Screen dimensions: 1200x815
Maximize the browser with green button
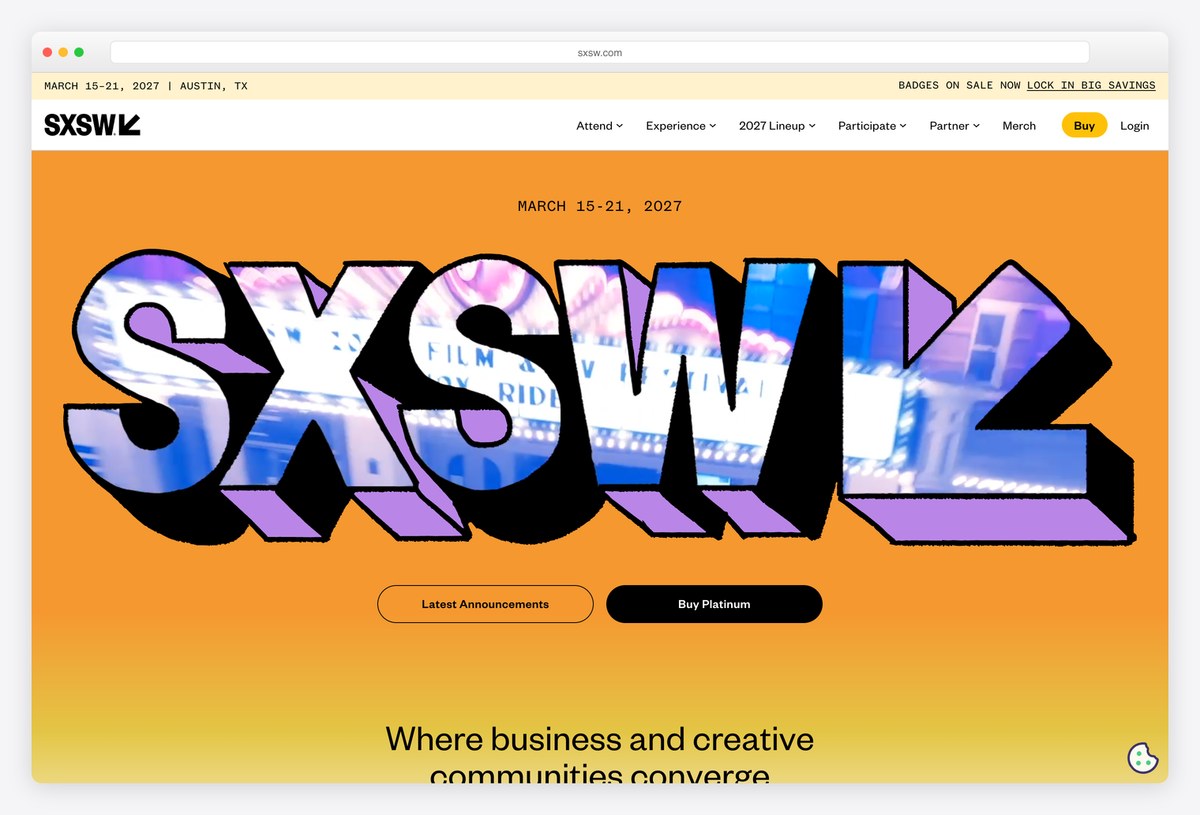coord(79,52)
